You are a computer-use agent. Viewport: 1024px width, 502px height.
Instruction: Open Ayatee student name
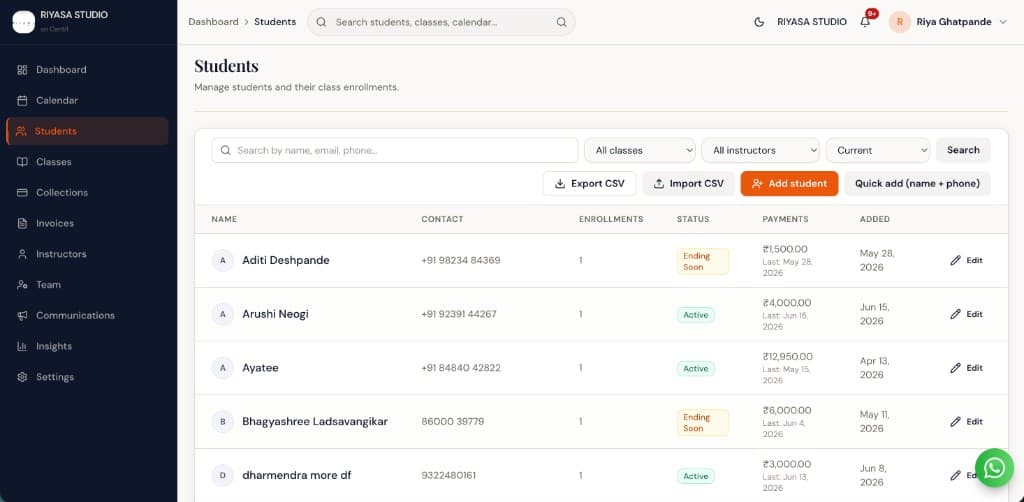[260, 368]
